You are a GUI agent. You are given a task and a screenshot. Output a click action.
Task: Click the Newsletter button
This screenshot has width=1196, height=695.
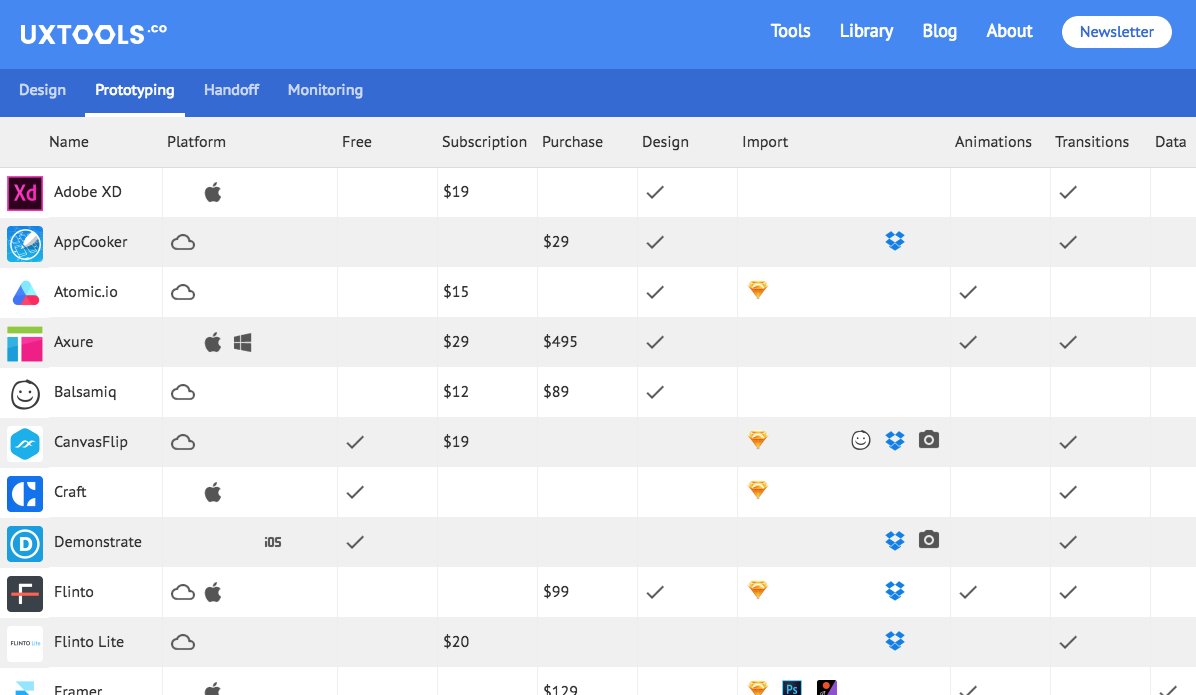(1116, 32)
